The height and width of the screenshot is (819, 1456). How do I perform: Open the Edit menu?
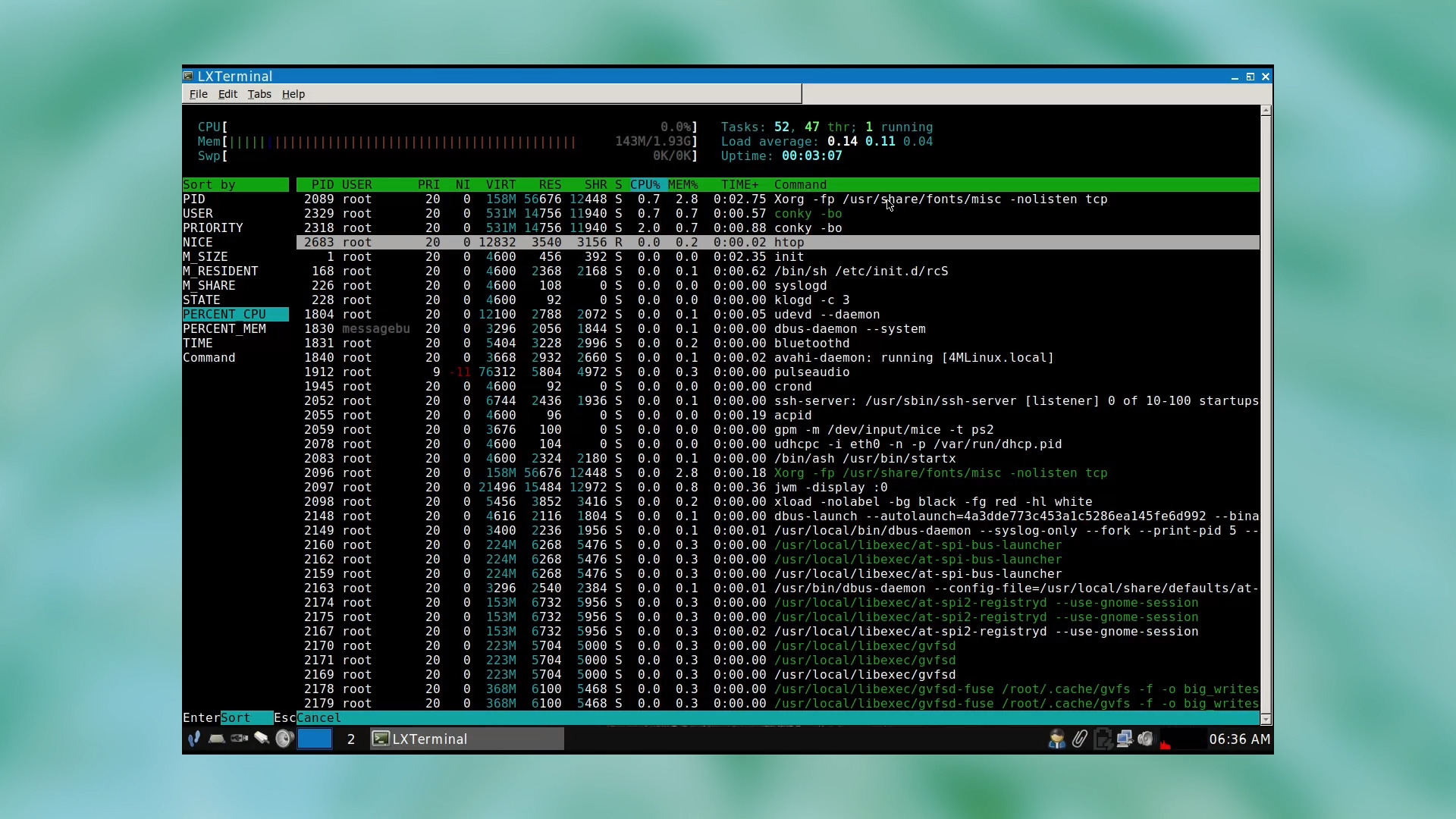[227, 94]
